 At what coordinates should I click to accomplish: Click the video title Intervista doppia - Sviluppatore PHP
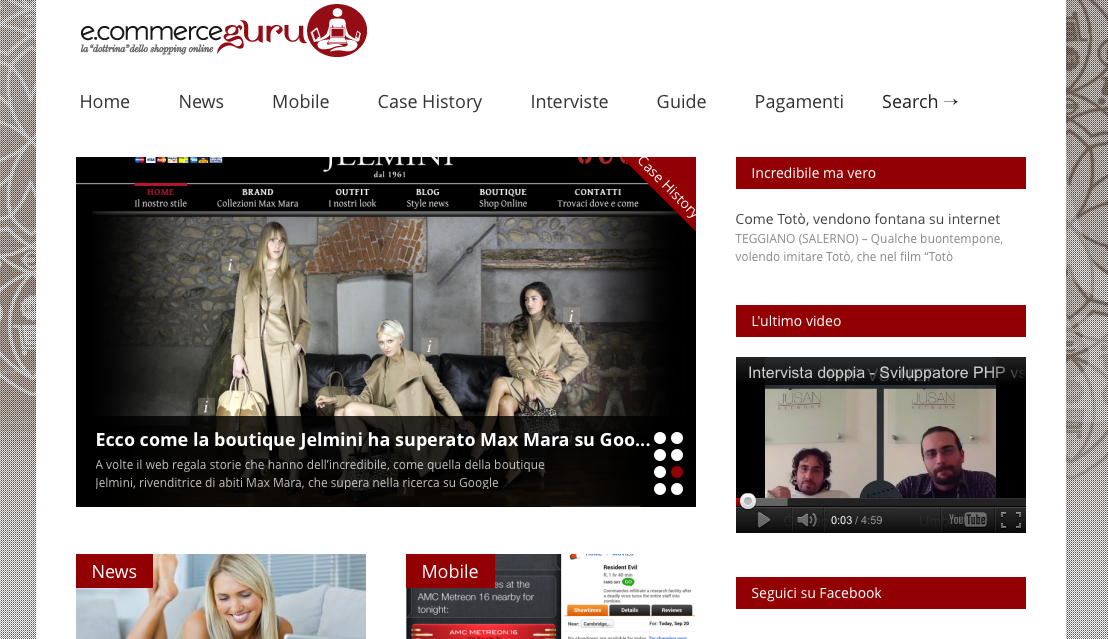click(876, 373)
